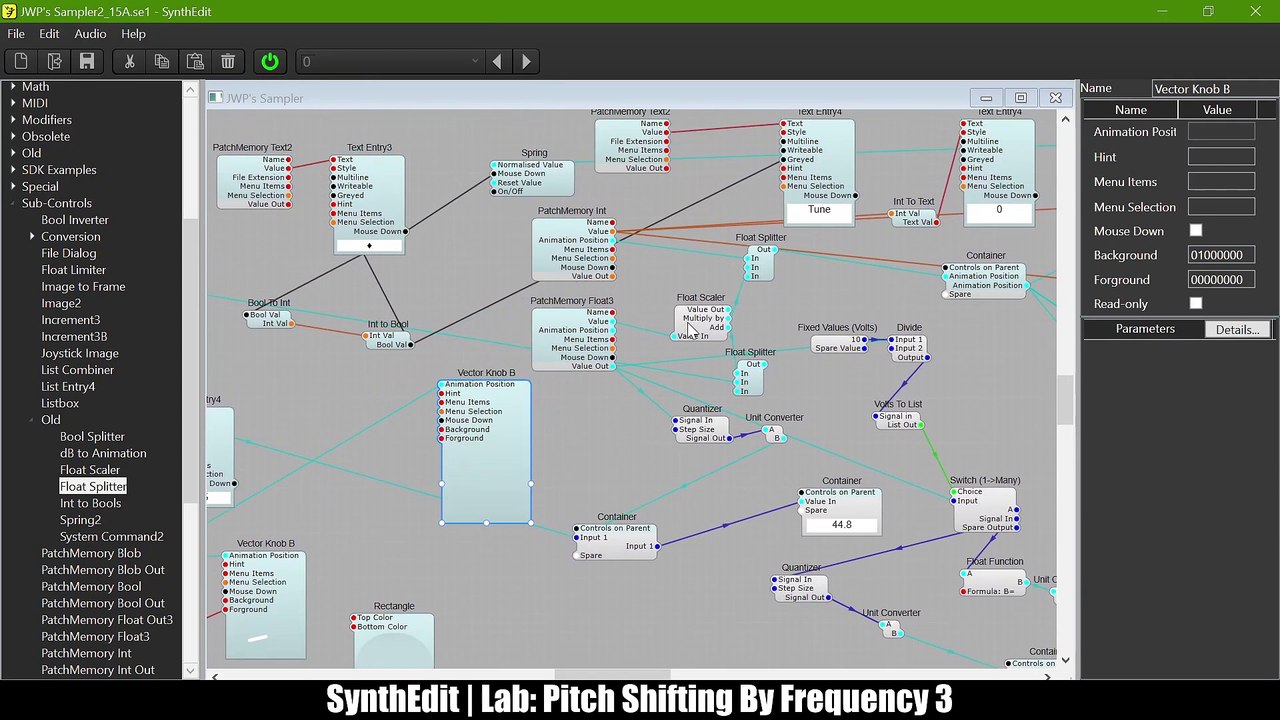
Task: Click the Details... button
Action: pos(1237,329)
